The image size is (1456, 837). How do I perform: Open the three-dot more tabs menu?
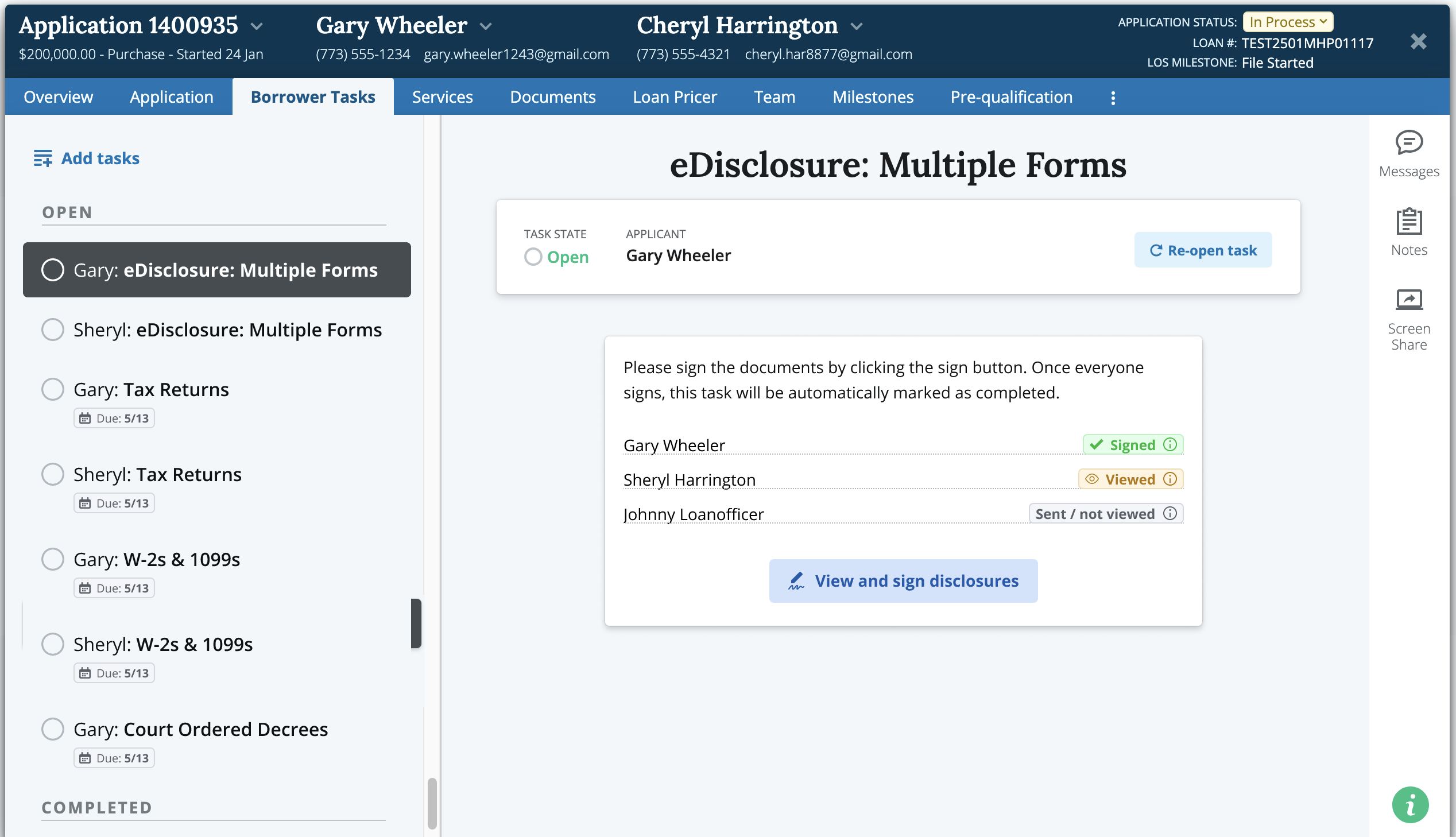pos(1113,98)
